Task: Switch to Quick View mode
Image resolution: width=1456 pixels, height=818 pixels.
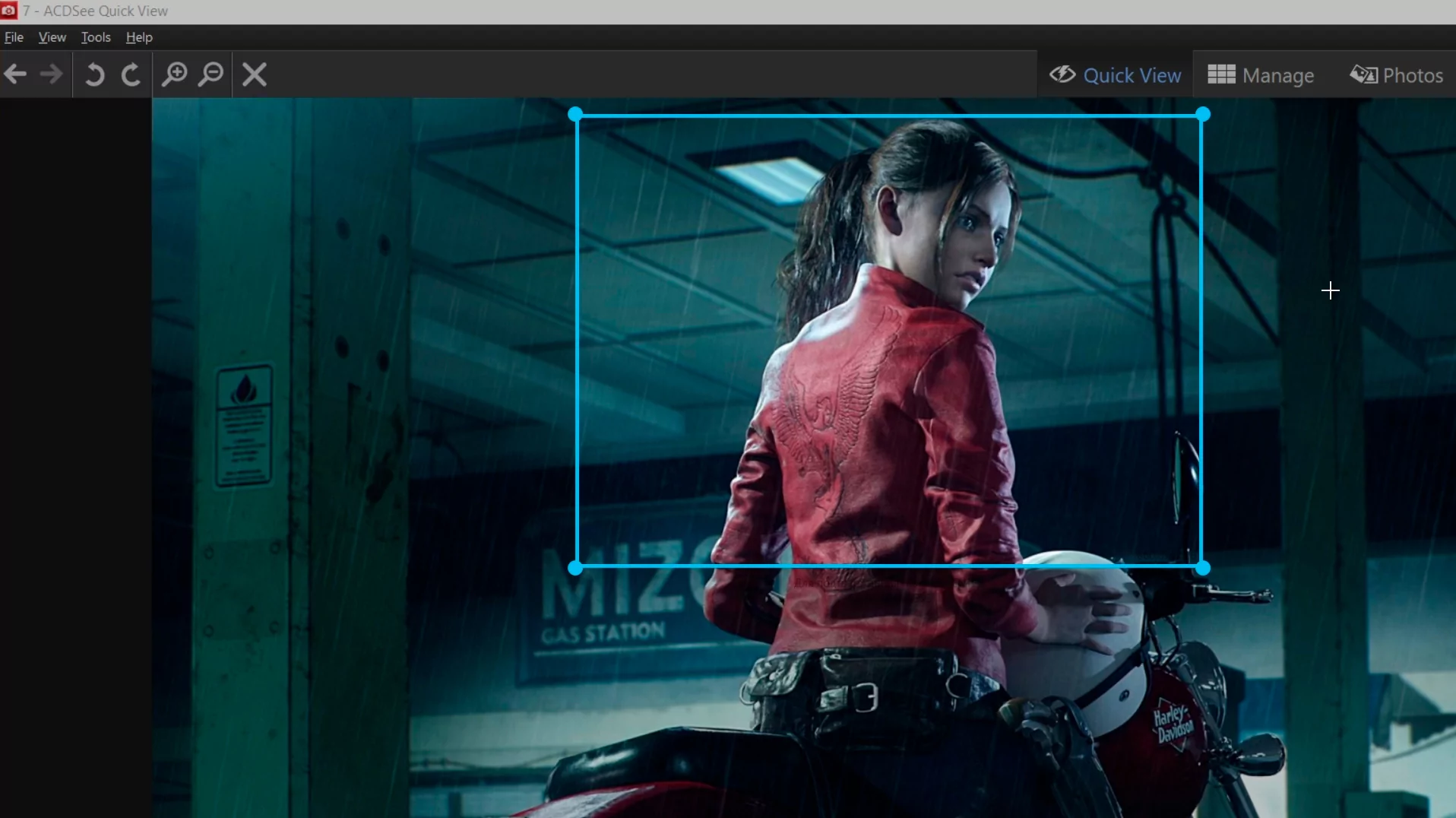Action: click(1115, 75)
